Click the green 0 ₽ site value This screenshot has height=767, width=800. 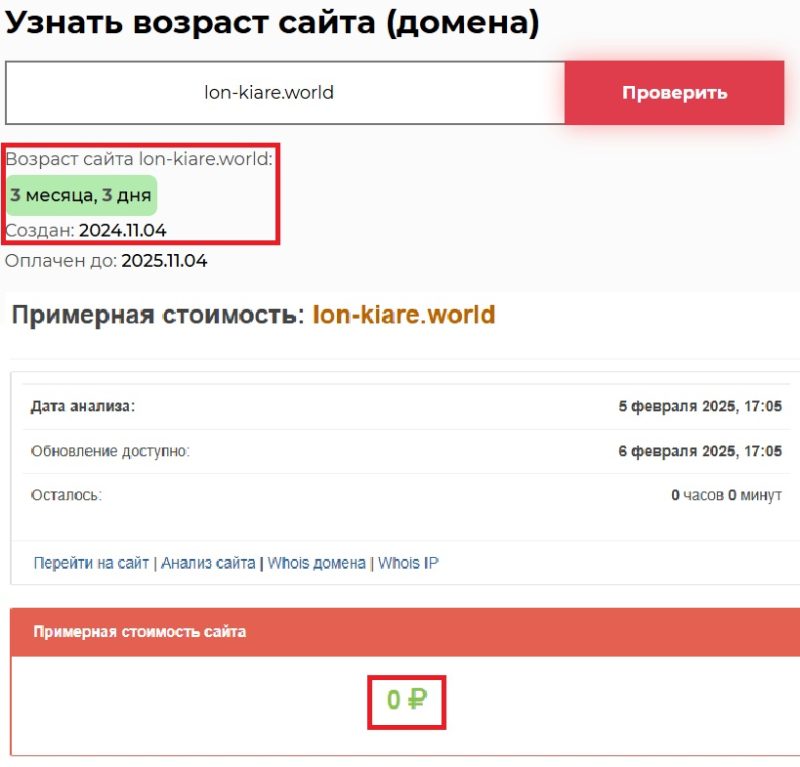coord(406,700)
